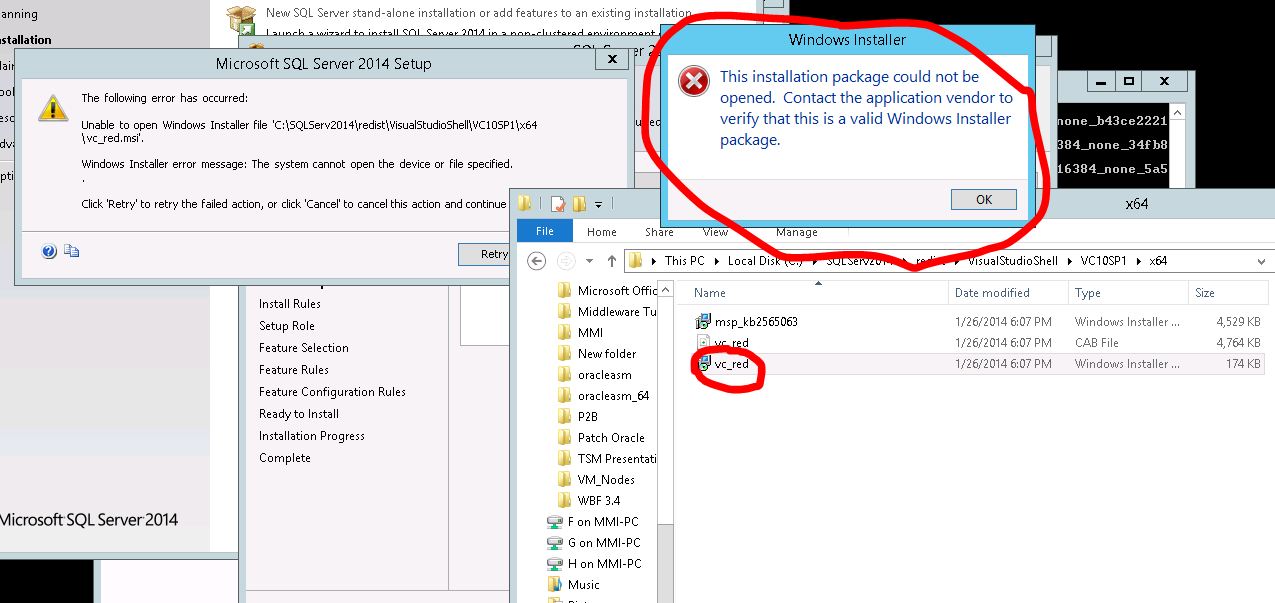Click the F on MMI-PC network drive icon
Screen dimensions: 1275x603
555,521
